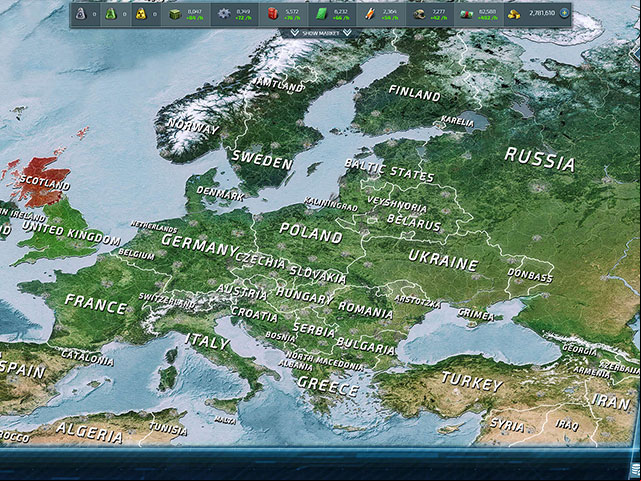This screenshot has height=481, width=641.
Task: Select the Tunisia label on the map
Action: coord(168,428)
